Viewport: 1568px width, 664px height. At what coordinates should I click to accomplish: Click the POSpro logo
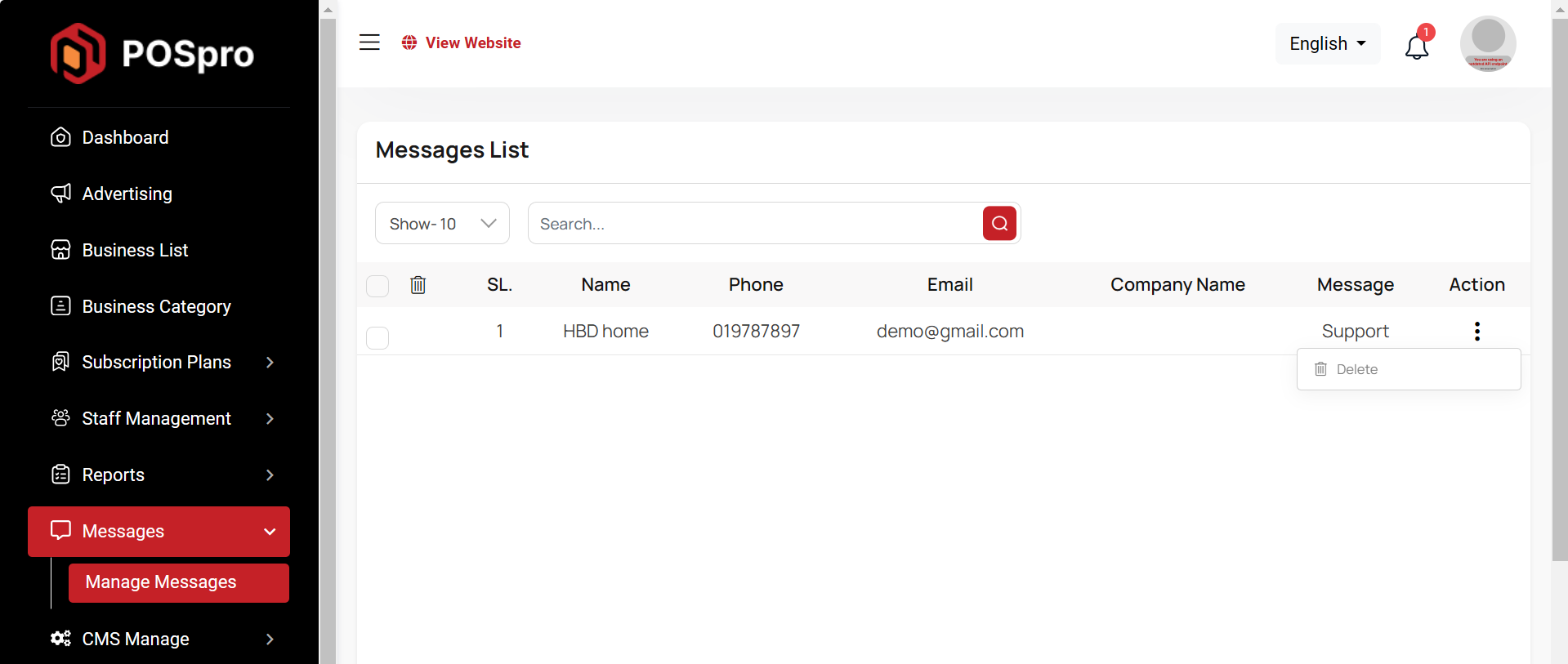point(152,54)
